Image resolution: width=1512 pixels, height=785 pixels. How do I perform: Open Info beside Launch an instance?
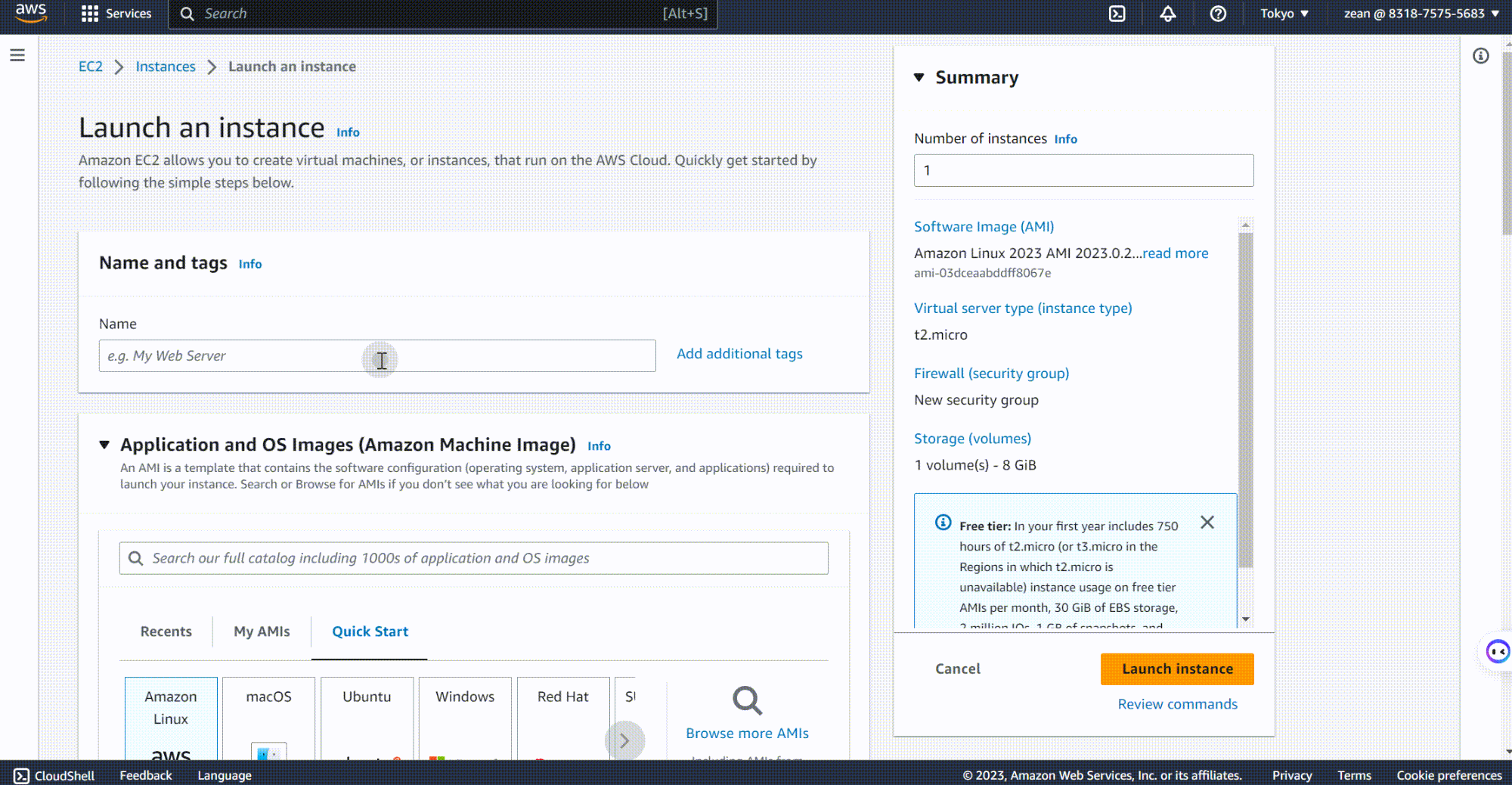point(348,132)
